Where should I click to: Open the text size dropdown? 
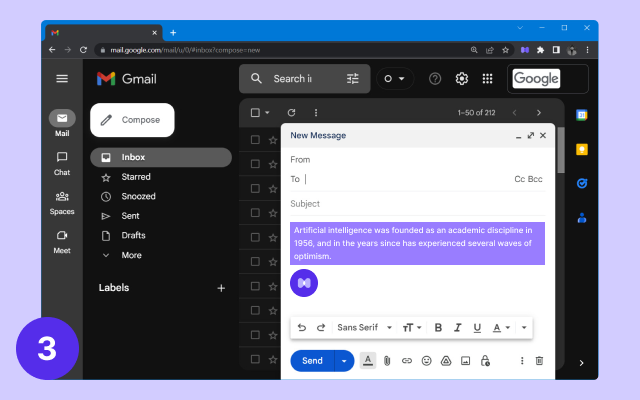click(412, 327)
